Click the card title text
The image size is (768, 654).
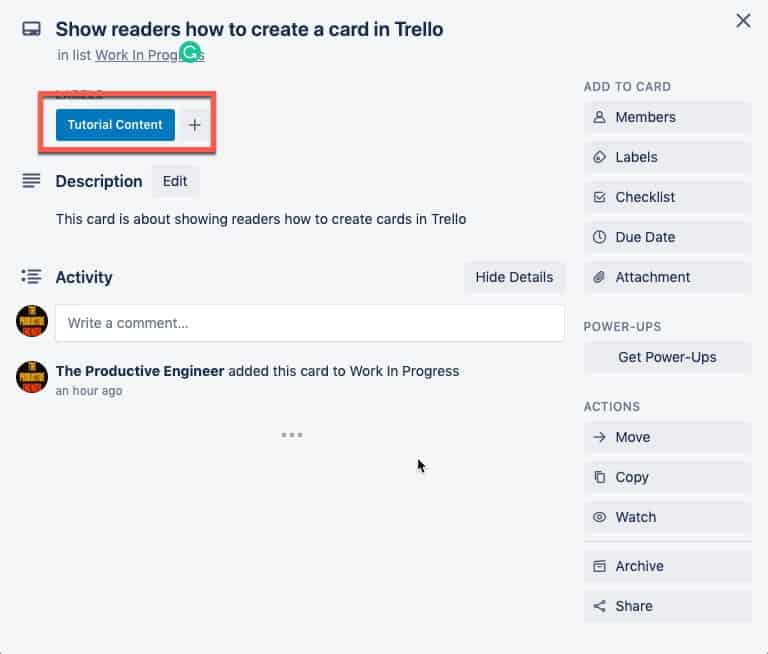coord(249,29)
